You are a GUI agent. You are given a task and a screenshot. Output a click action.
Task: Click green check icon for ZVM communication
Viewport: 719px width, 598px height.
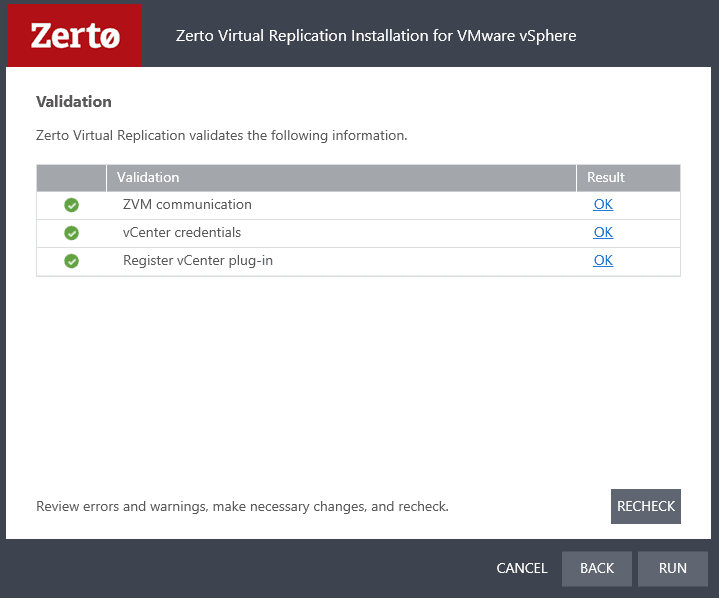(72, 205)
